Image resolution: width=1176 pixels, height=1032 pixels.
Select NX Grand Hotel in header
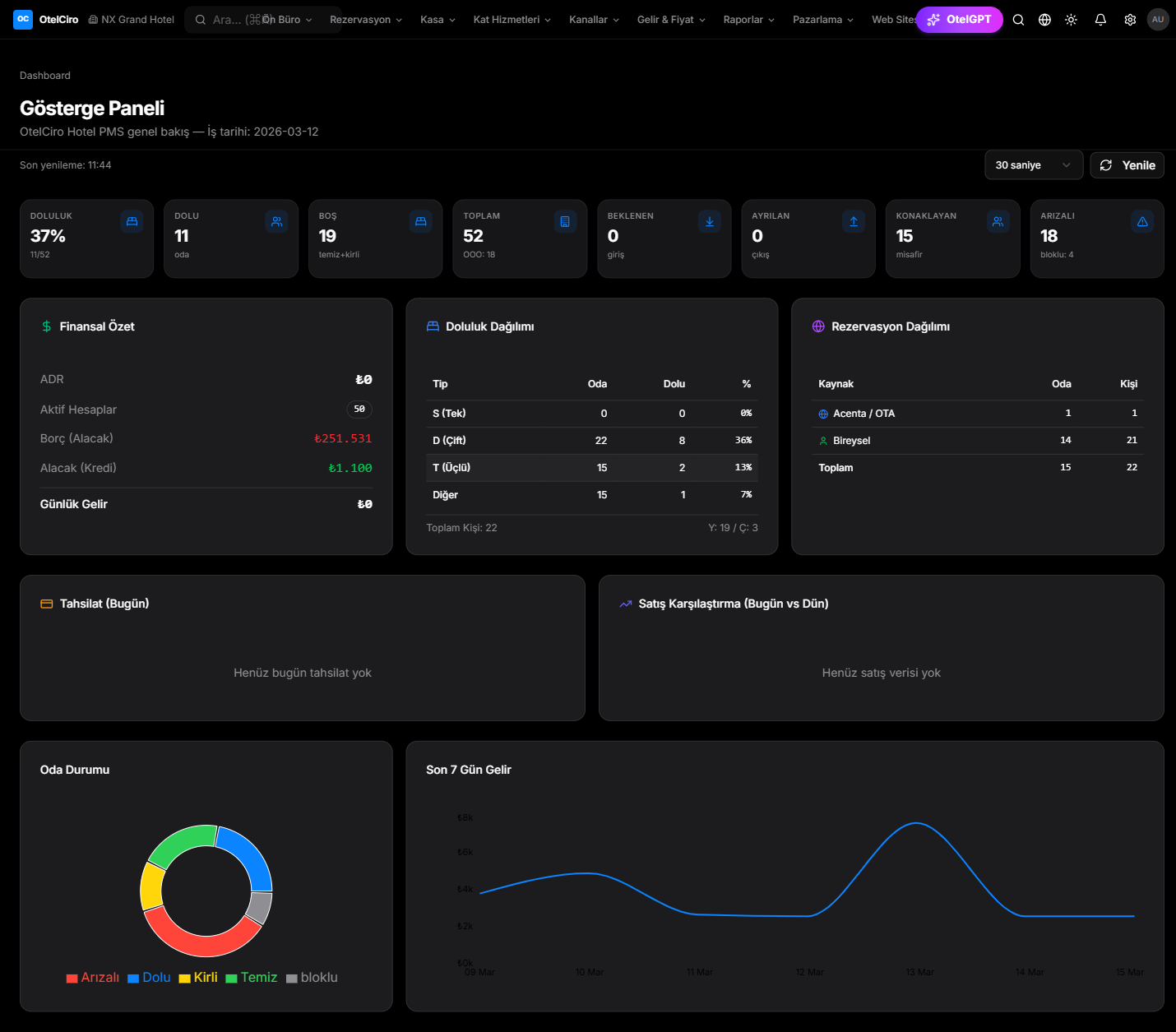132,20
